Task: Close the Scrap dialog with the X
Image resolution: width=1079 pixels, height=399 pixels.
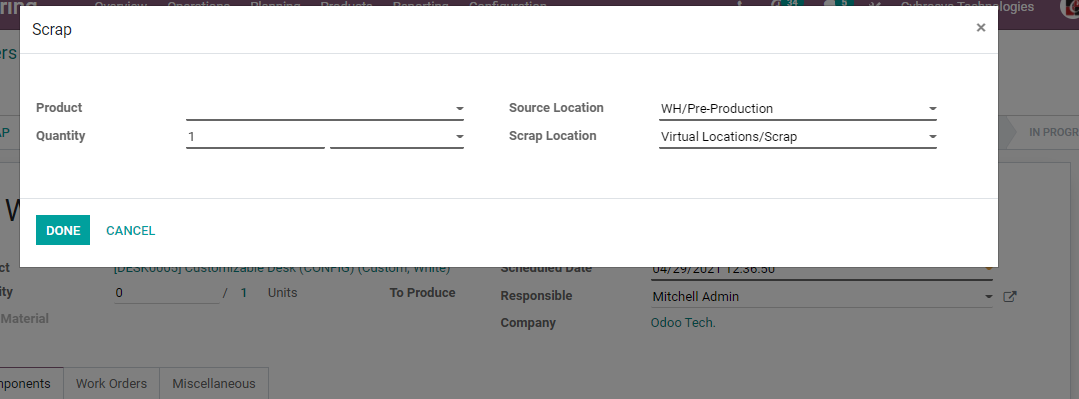Action: pos(981,28)
